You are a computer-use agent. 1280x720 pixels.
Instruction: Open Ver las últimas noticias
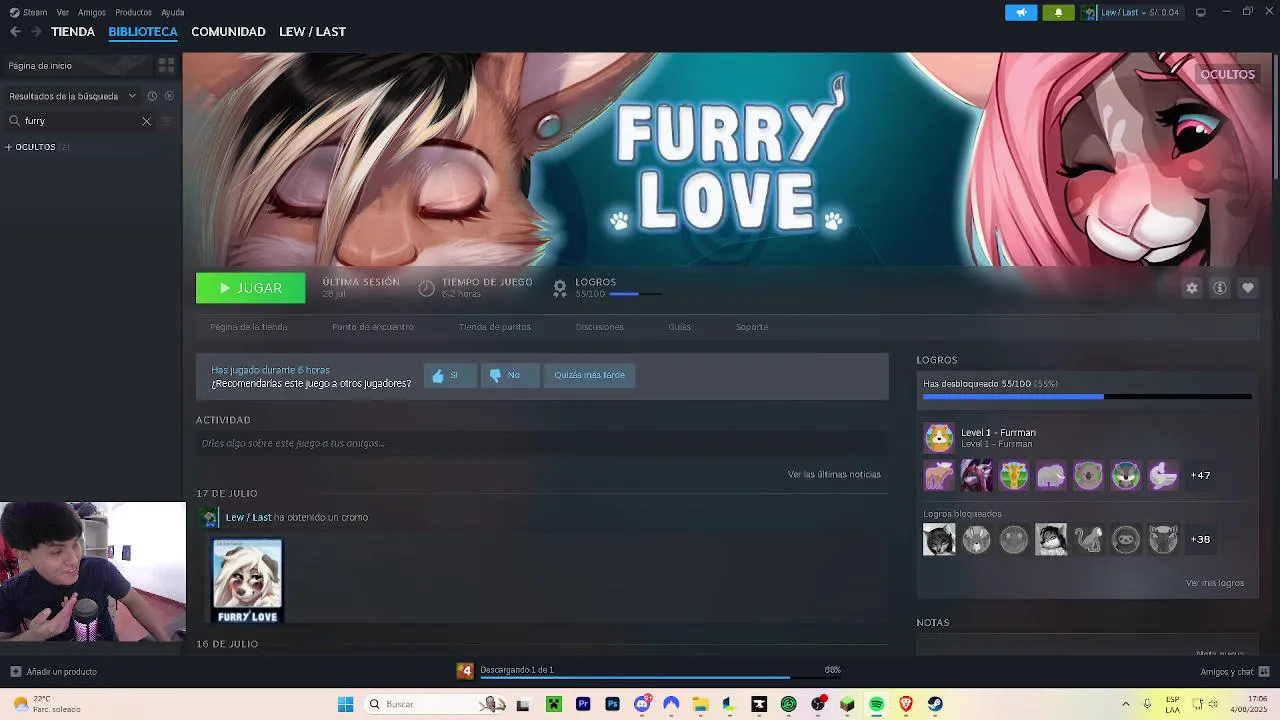click(x=834, y=474)
